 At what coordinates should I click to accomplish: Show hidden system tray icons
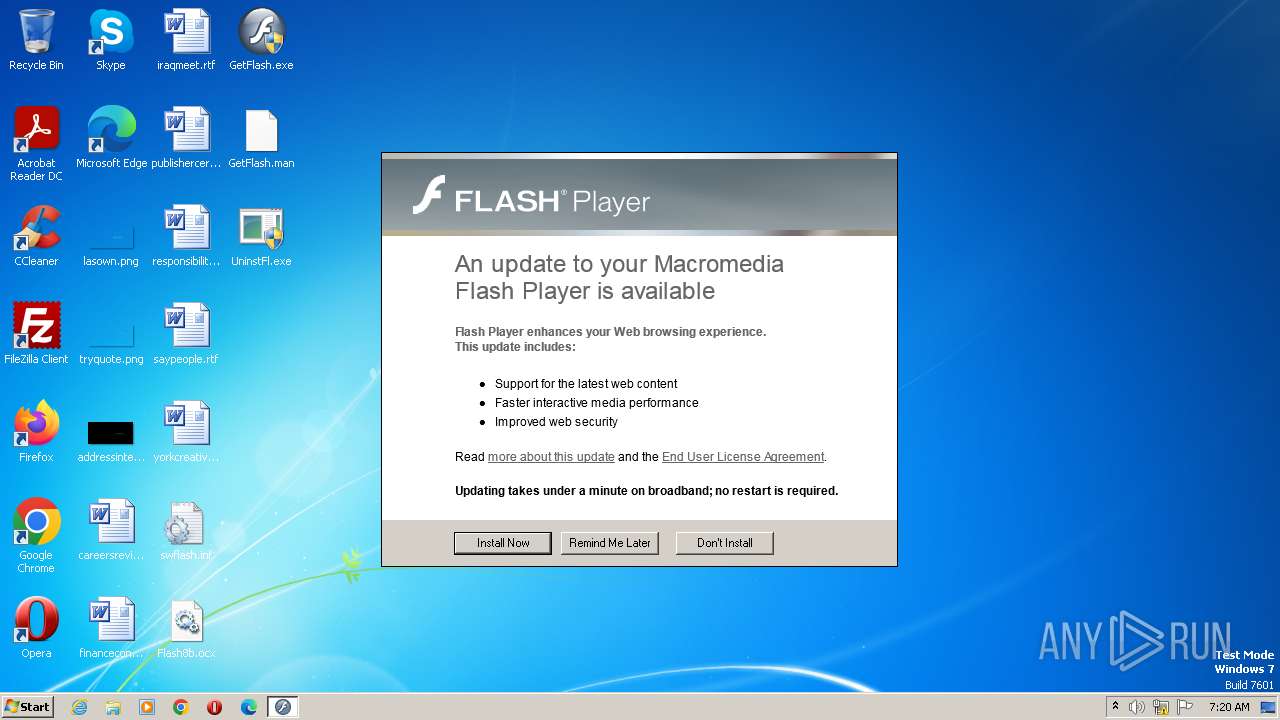pos(1116,707)
